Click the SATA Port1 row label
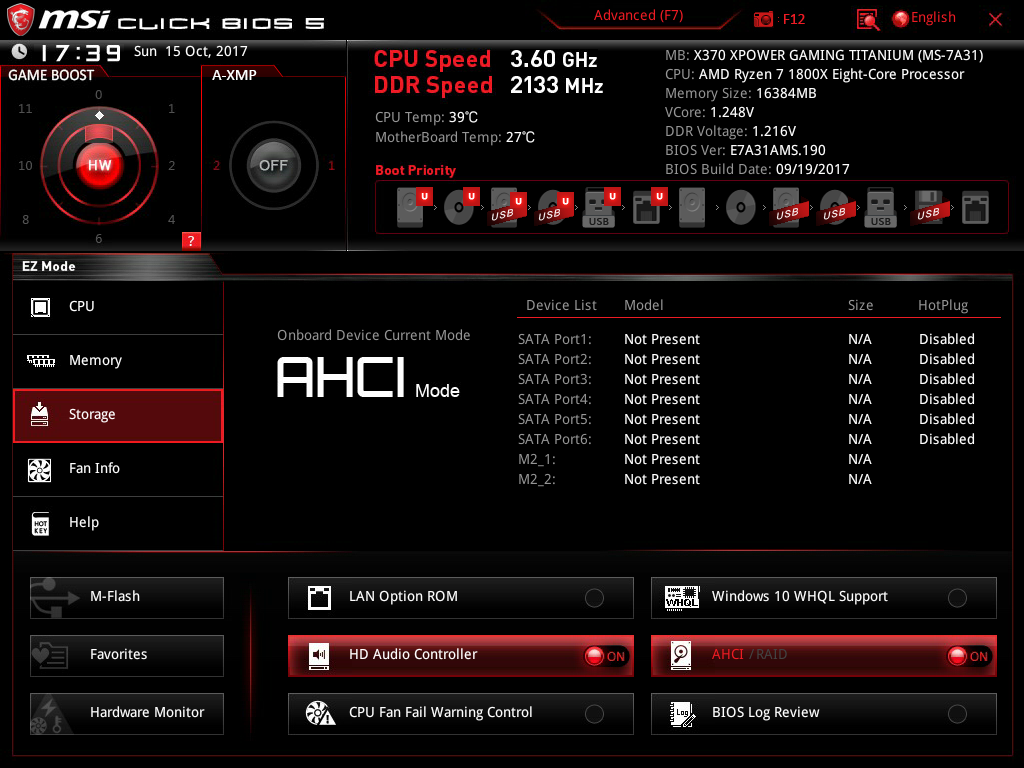1024x768 pixels. click(554, 339)
